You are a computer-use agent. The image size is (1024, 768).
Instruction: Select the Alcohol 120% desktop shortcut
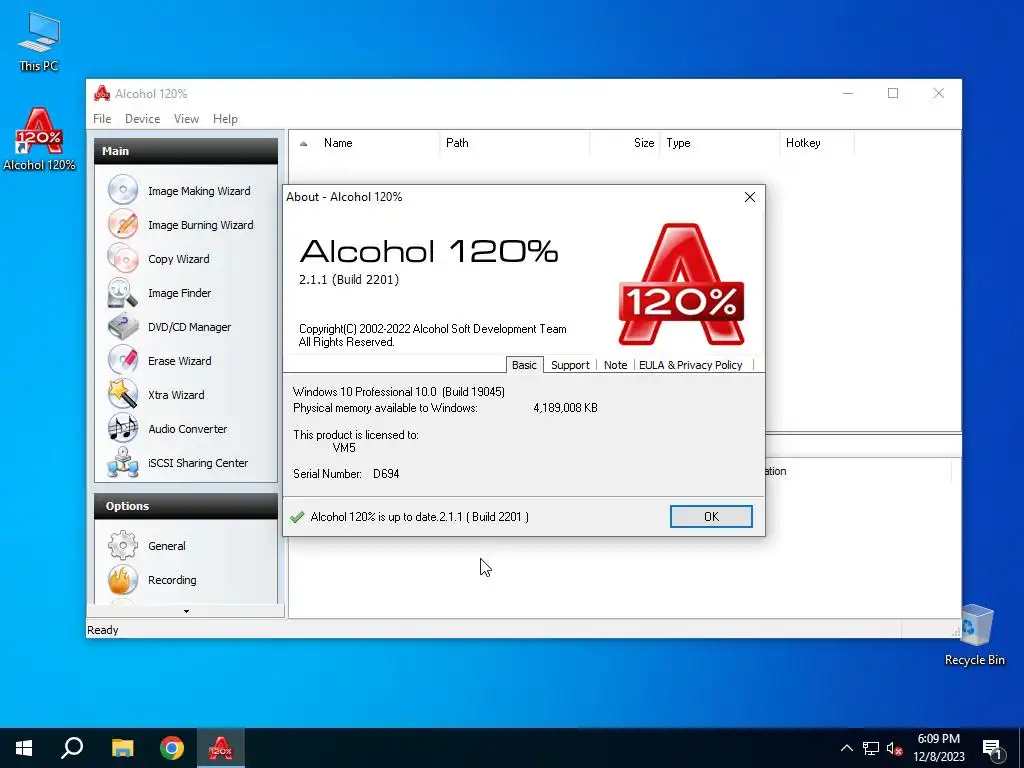39,140
